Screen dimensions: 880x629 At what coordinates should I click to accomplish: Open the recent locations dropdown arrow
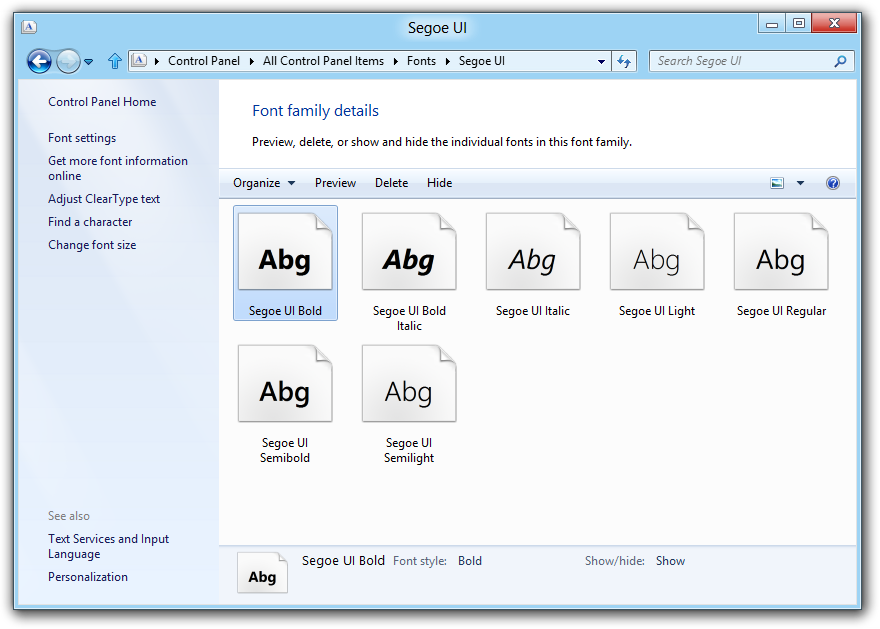coord(89,62)
